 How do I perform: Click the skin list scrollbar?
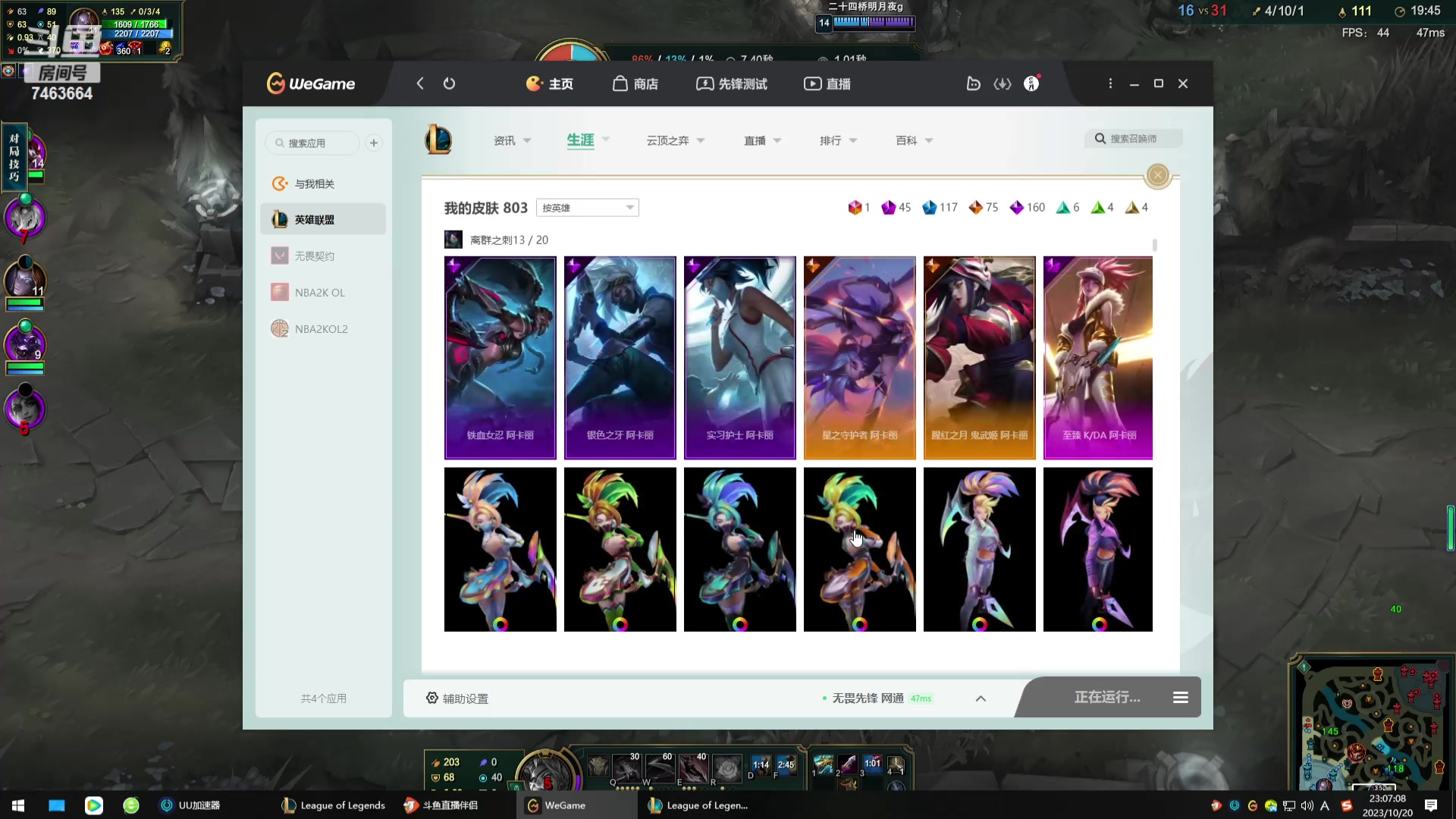tap(1155, 245)
